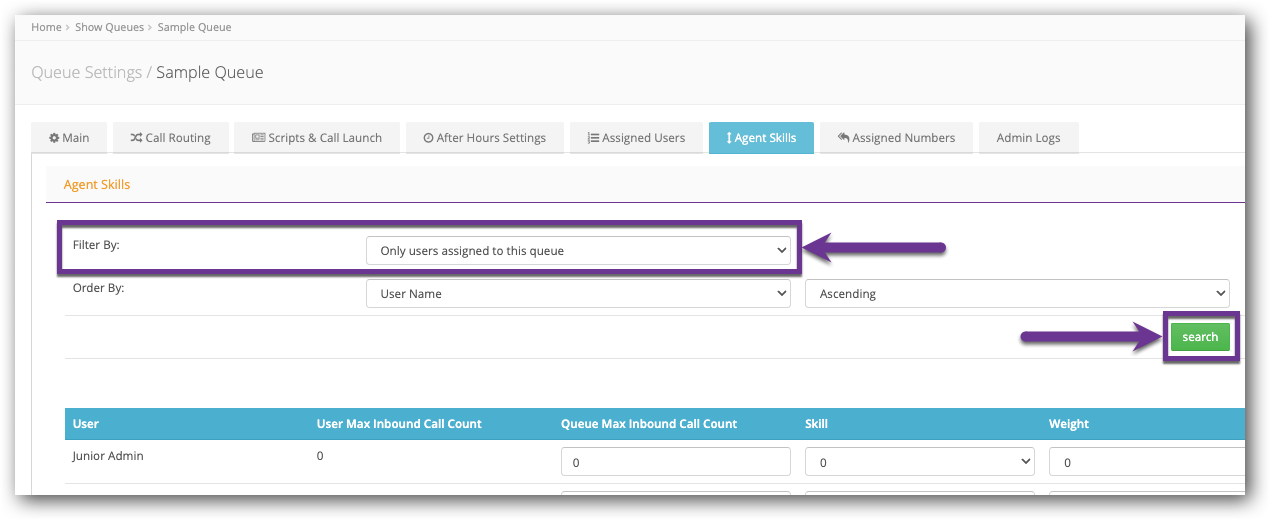Click the clock icon on After Hours Settings
Image resolution: width=1270 pixels, height=520 pixels.
coord(428,138)
